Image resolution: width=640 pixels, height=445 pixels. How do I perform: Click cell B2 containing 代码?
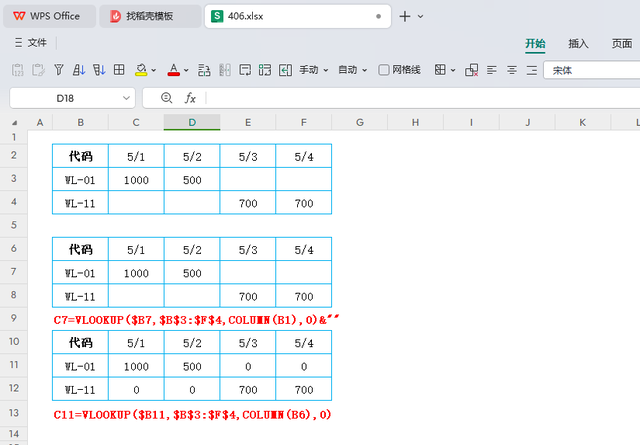80,156
